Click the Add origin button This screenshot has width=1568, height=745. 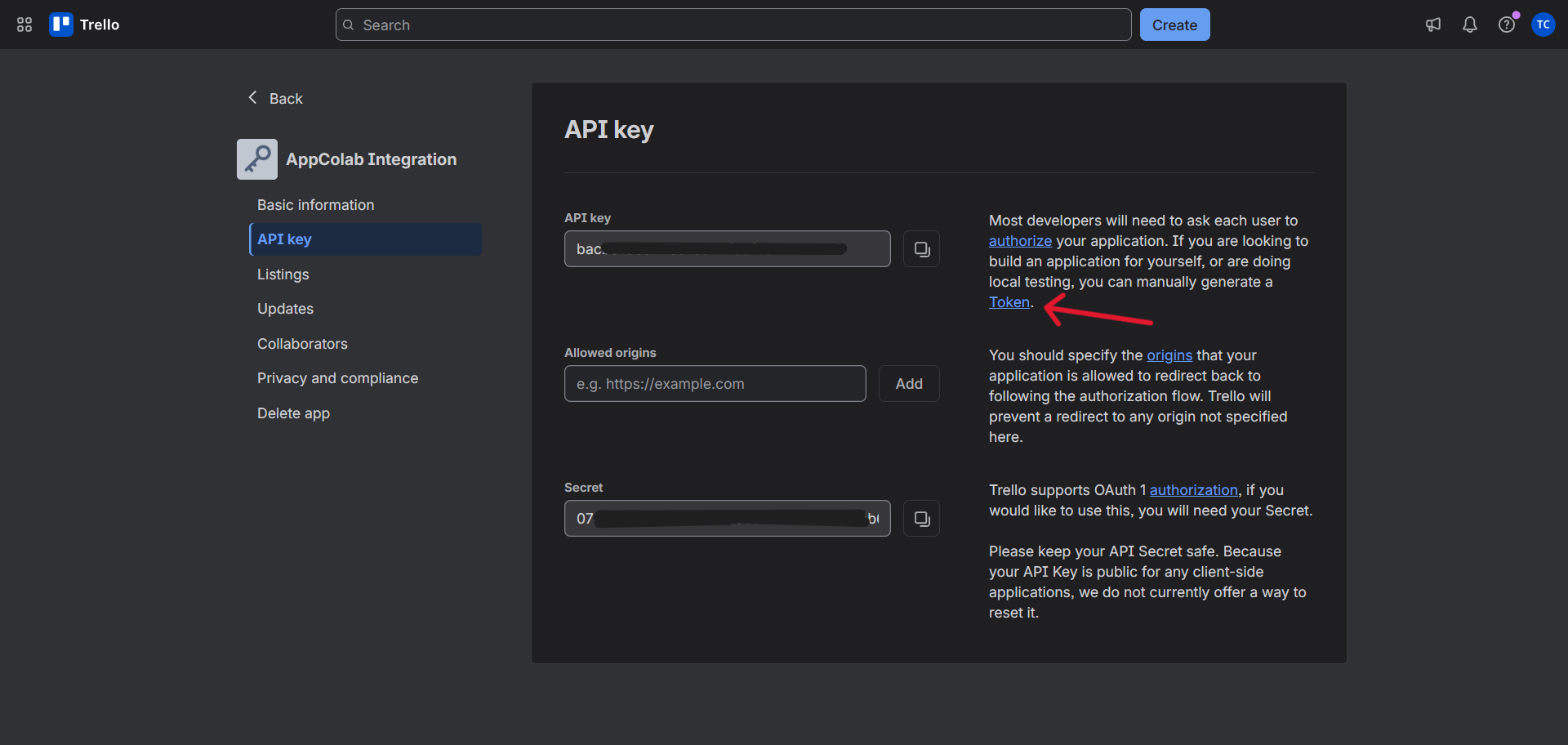[909, 384]
